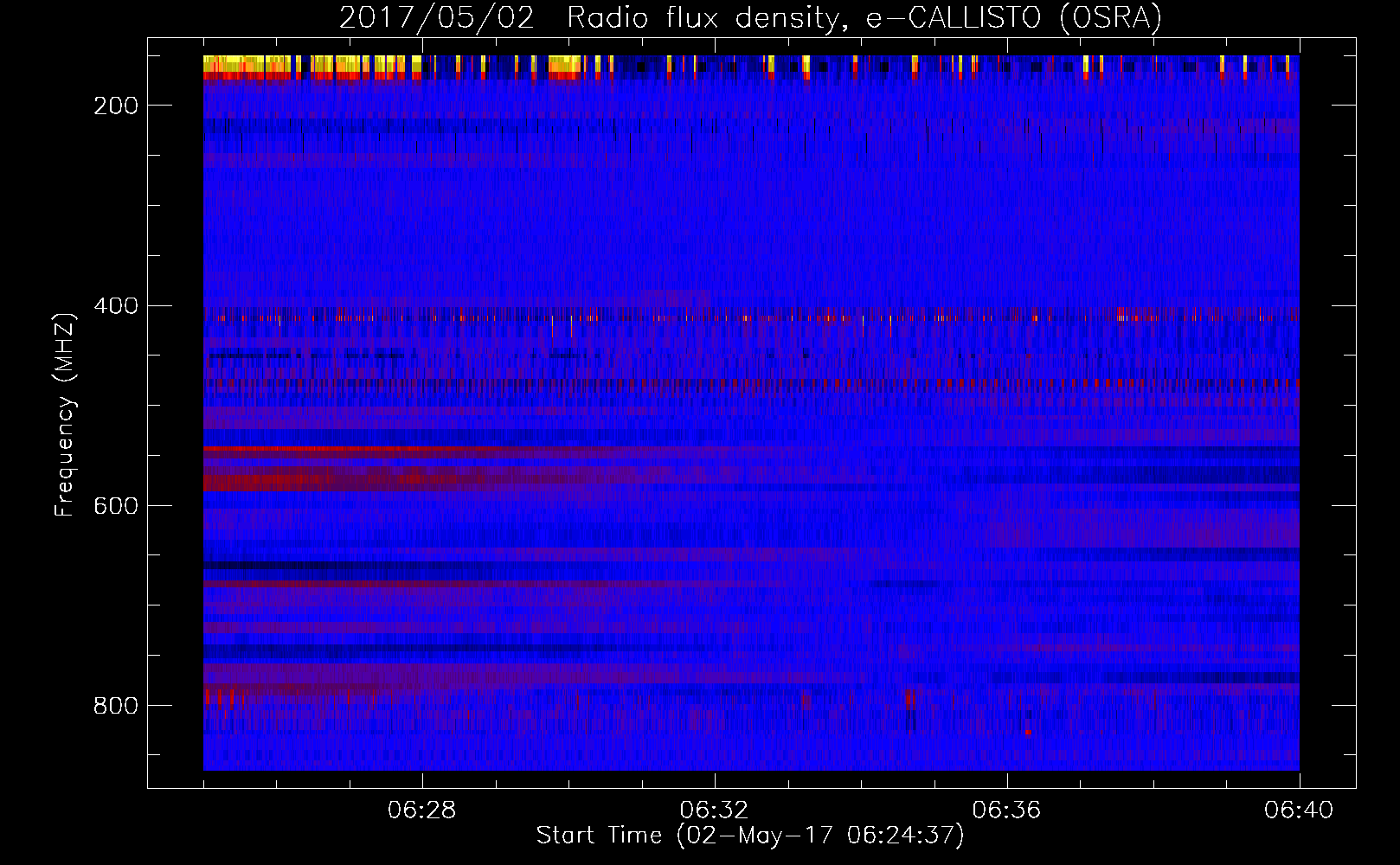Click the 06:32 time tick label
This screenshot has width=1400, height=865.
tap(714, 811)
